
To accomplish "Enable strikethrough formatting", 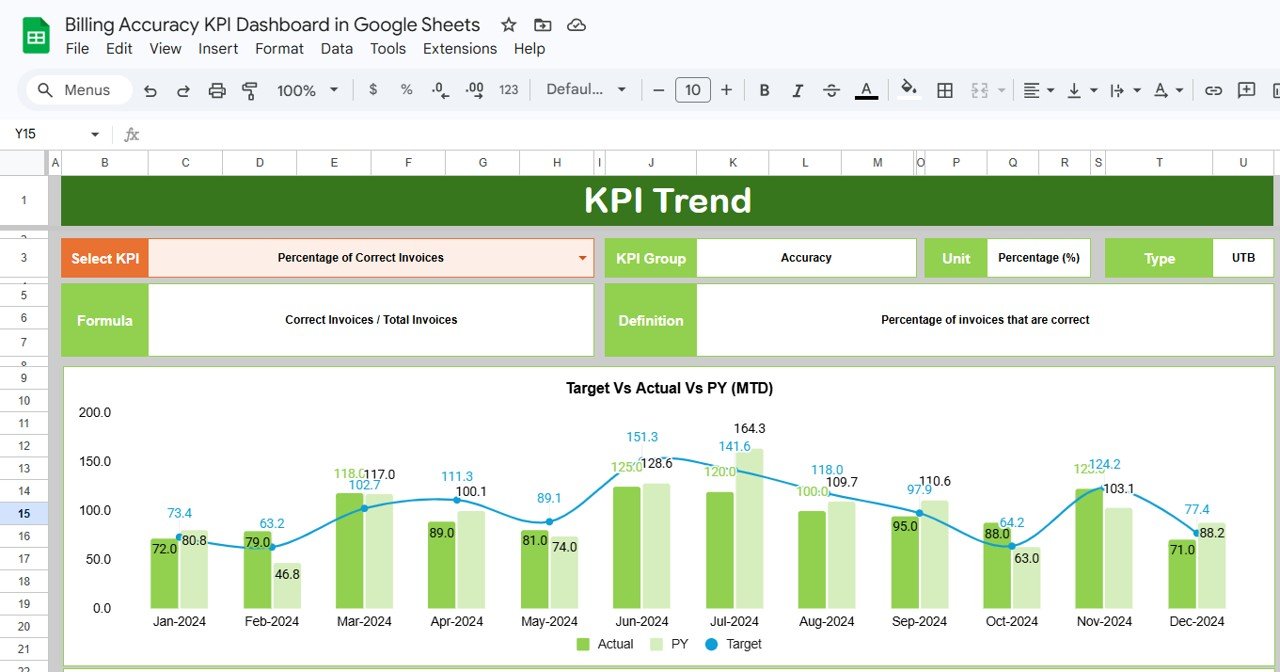I will pyautogui.click(x=831, y=90).
